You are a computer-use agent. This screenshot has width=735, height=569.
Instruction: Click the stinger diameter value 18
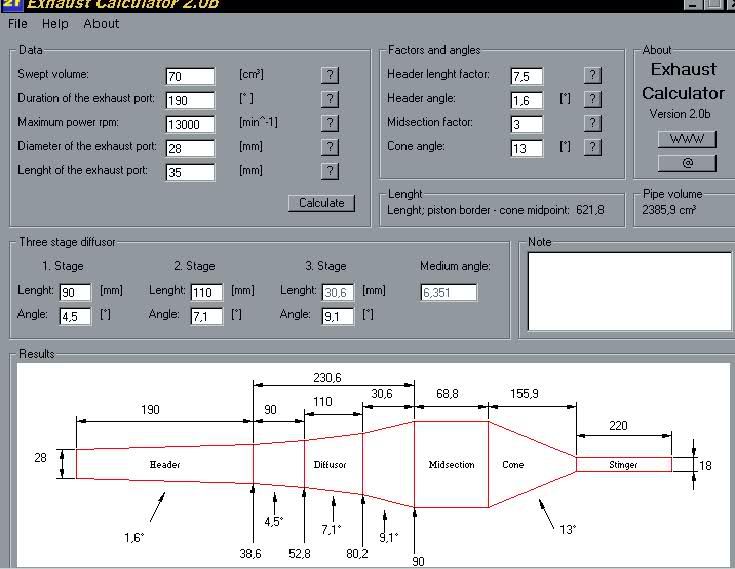click(x=705, y=465)
